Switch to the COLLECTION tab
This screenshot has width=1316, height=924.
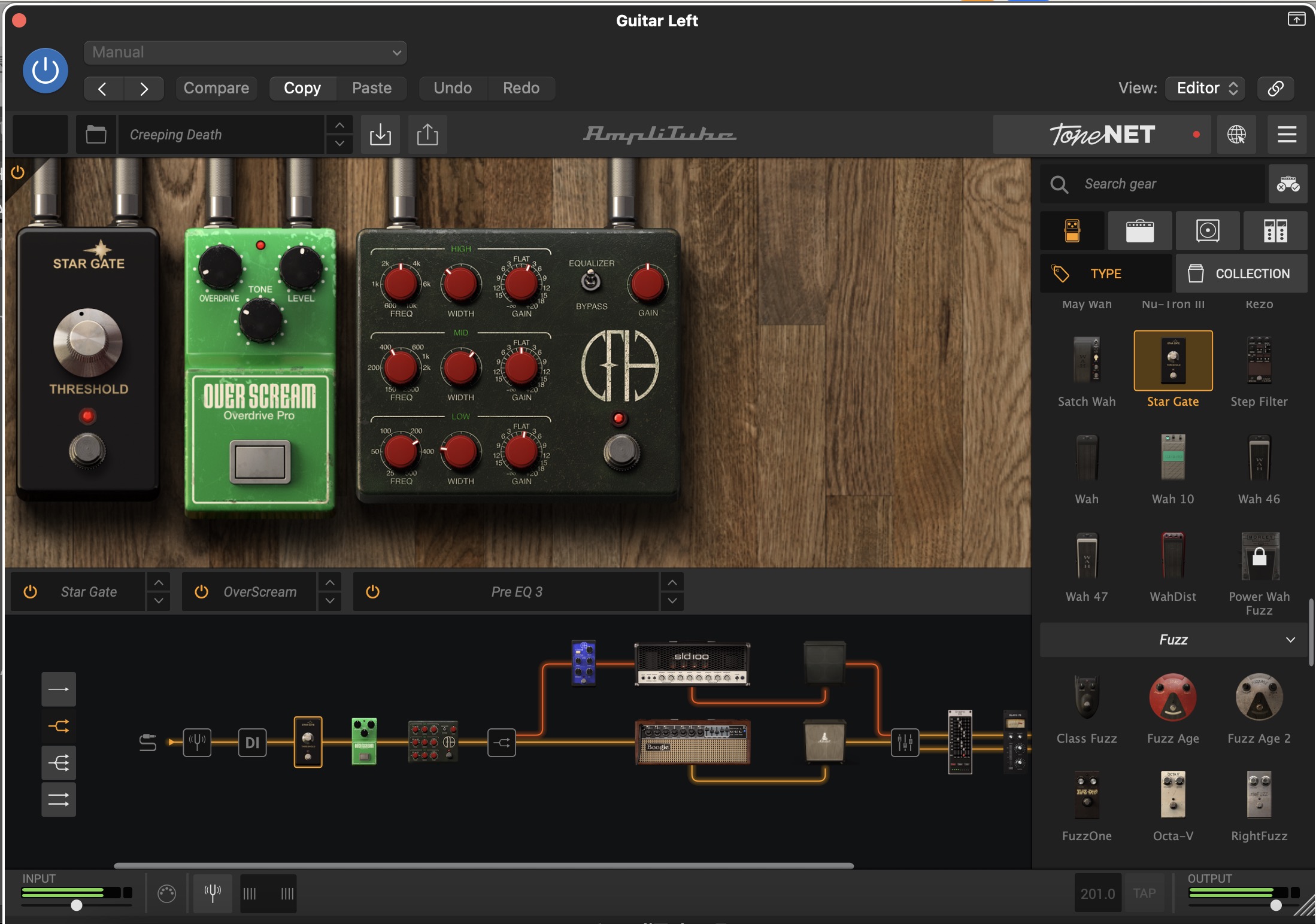pos(1242,273)
